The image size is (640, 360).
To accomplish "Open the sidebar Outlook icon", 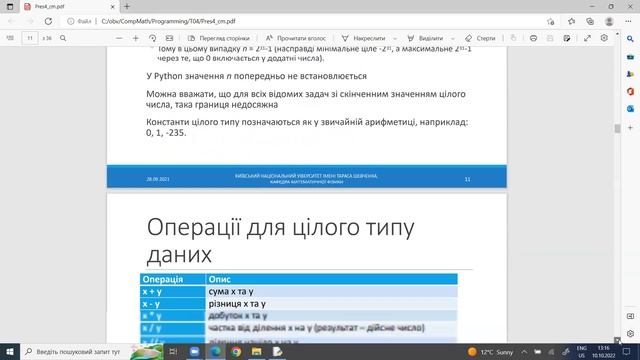I will (630, 109).
